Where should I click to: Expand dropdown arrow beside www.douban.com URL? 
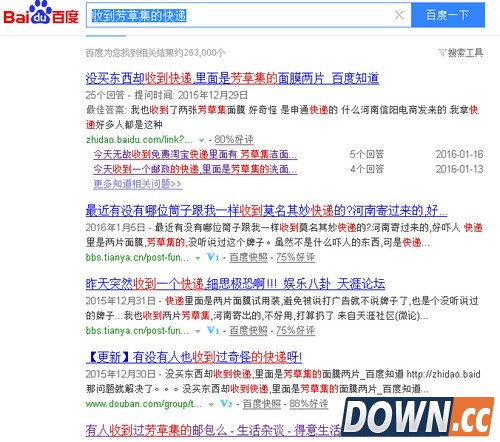point(211,405)
